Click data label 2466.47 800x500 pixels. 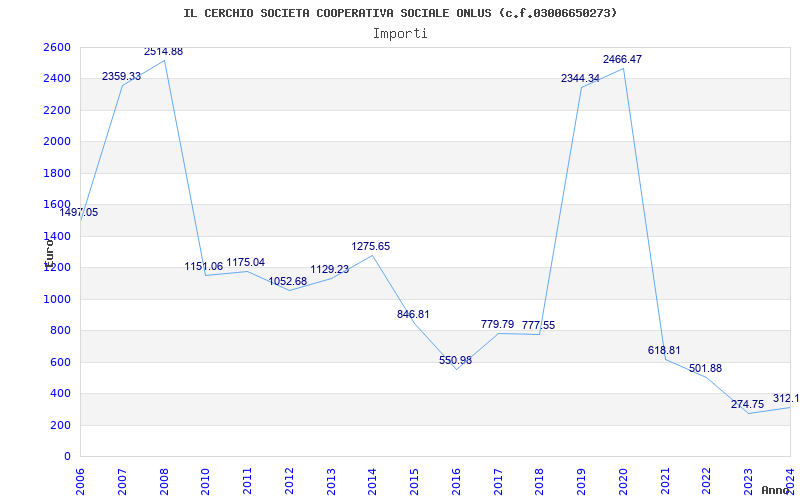point(622,59)
